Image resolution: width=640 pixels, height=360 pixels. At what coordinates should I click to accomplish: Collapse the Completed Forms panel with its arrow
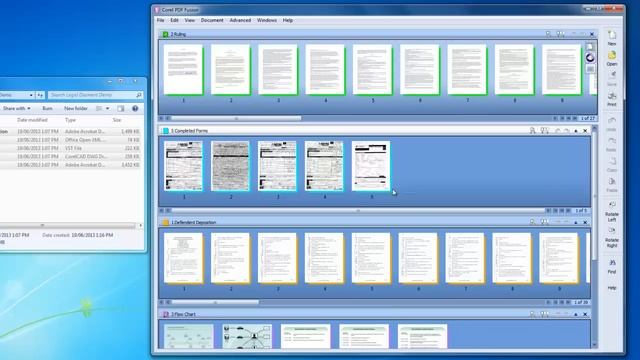pos(576,131)
